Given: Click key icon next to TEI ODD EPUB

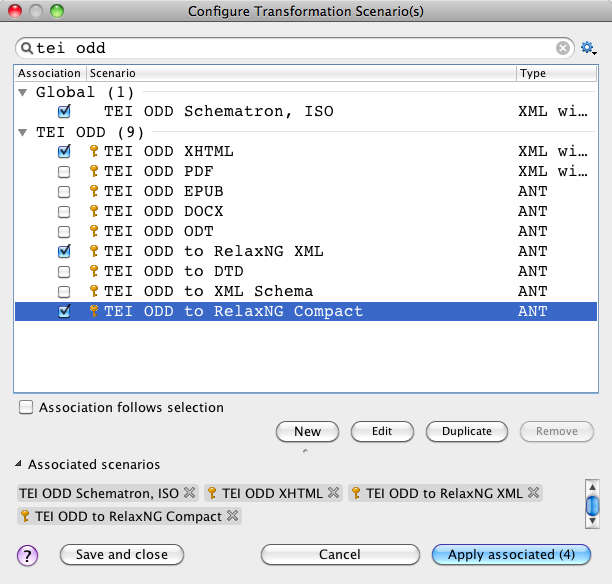Looking at the screenshot, I should coord(94,191).
